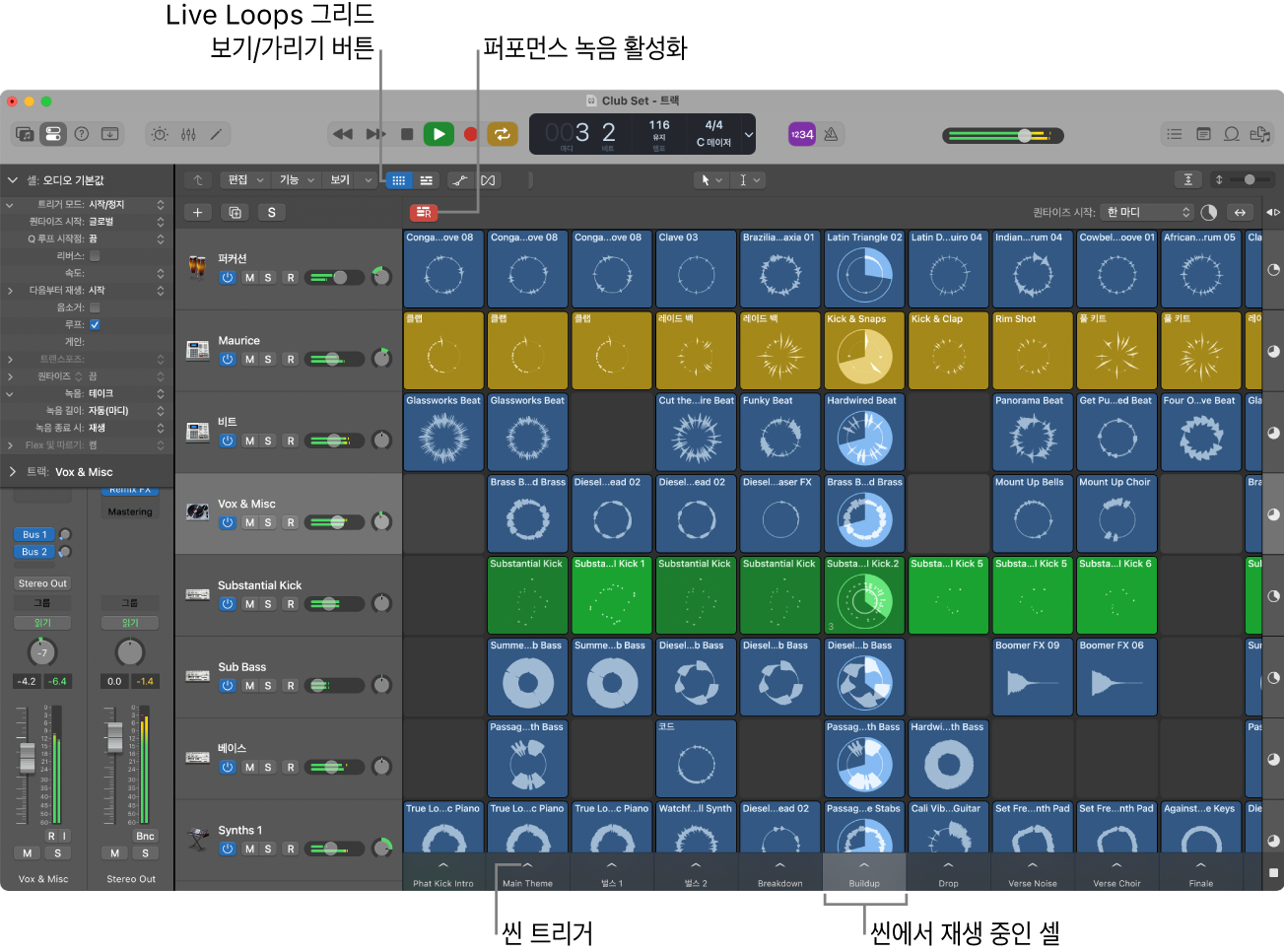Viewport: 1284px width, 952px height.
Task: Click the Record button in the transport
Action: coord(471,134)
